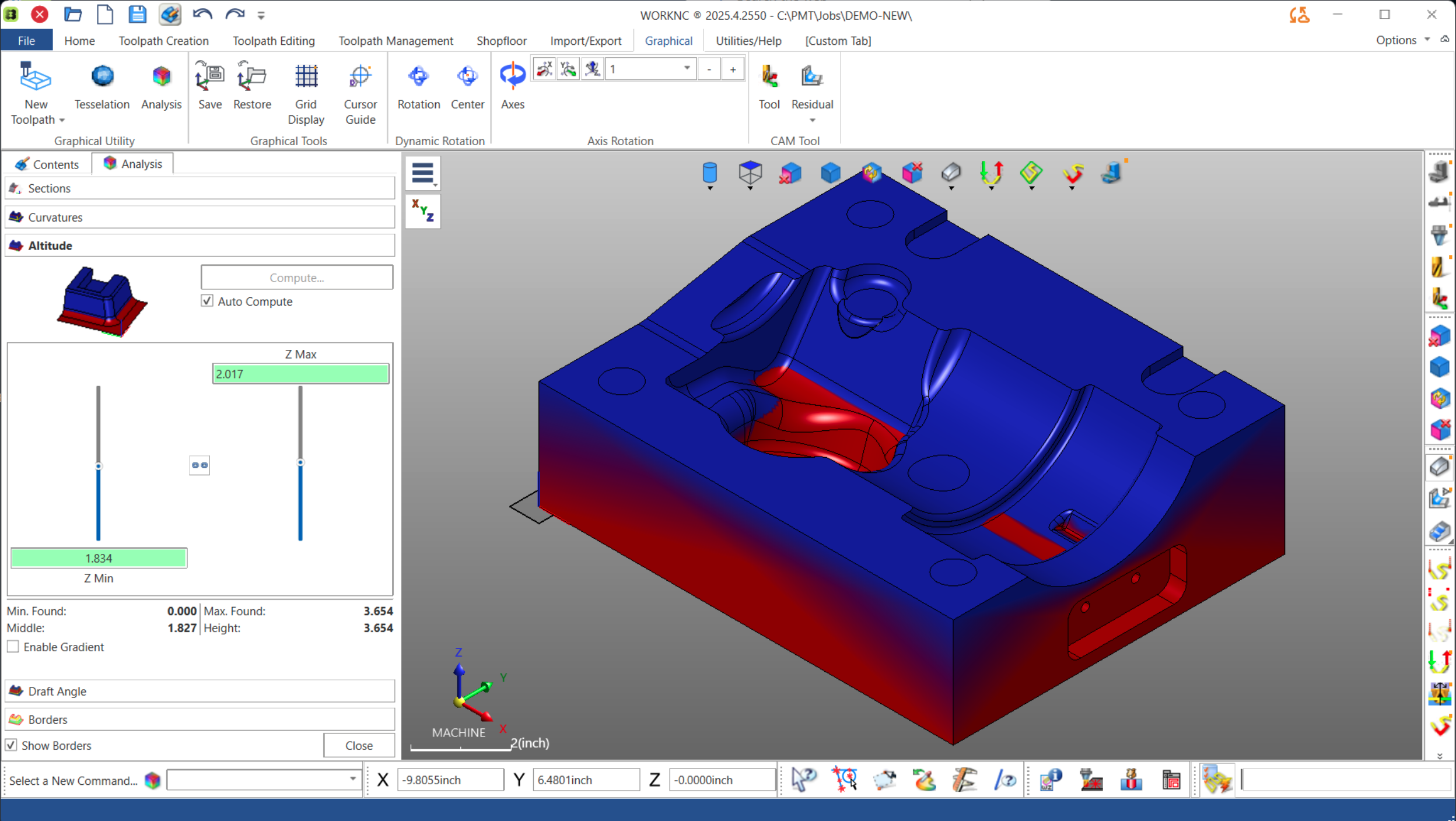The image size is (1456, 821).
Task: Click the Compute... button
Action: click(x=297, y=278)
